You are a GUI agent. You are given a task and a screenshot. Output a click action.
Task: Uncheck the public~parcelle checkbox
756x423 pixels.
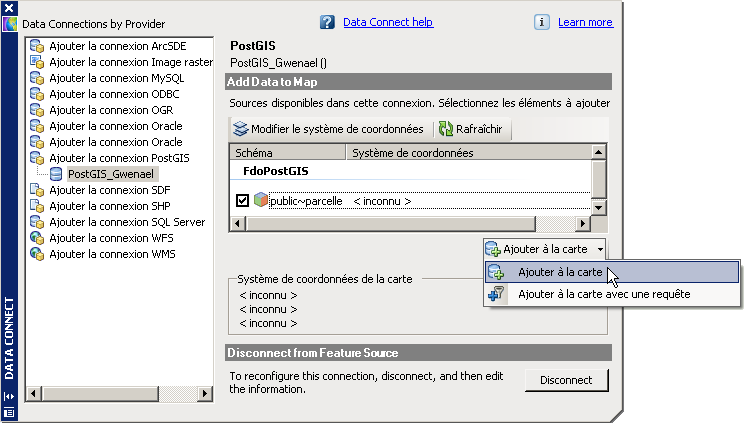(x=242, y=201)
